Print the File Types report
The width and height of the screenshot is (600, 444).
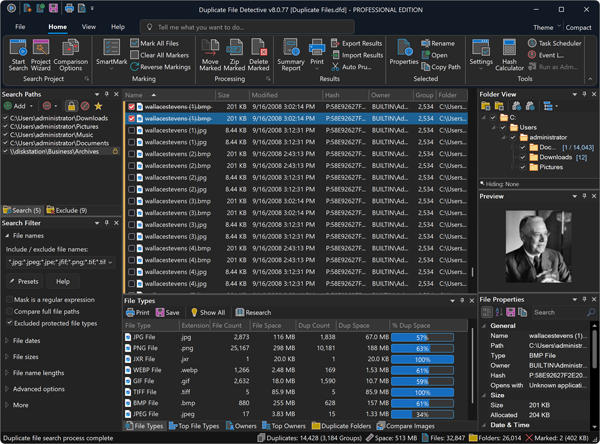(138, 312)
